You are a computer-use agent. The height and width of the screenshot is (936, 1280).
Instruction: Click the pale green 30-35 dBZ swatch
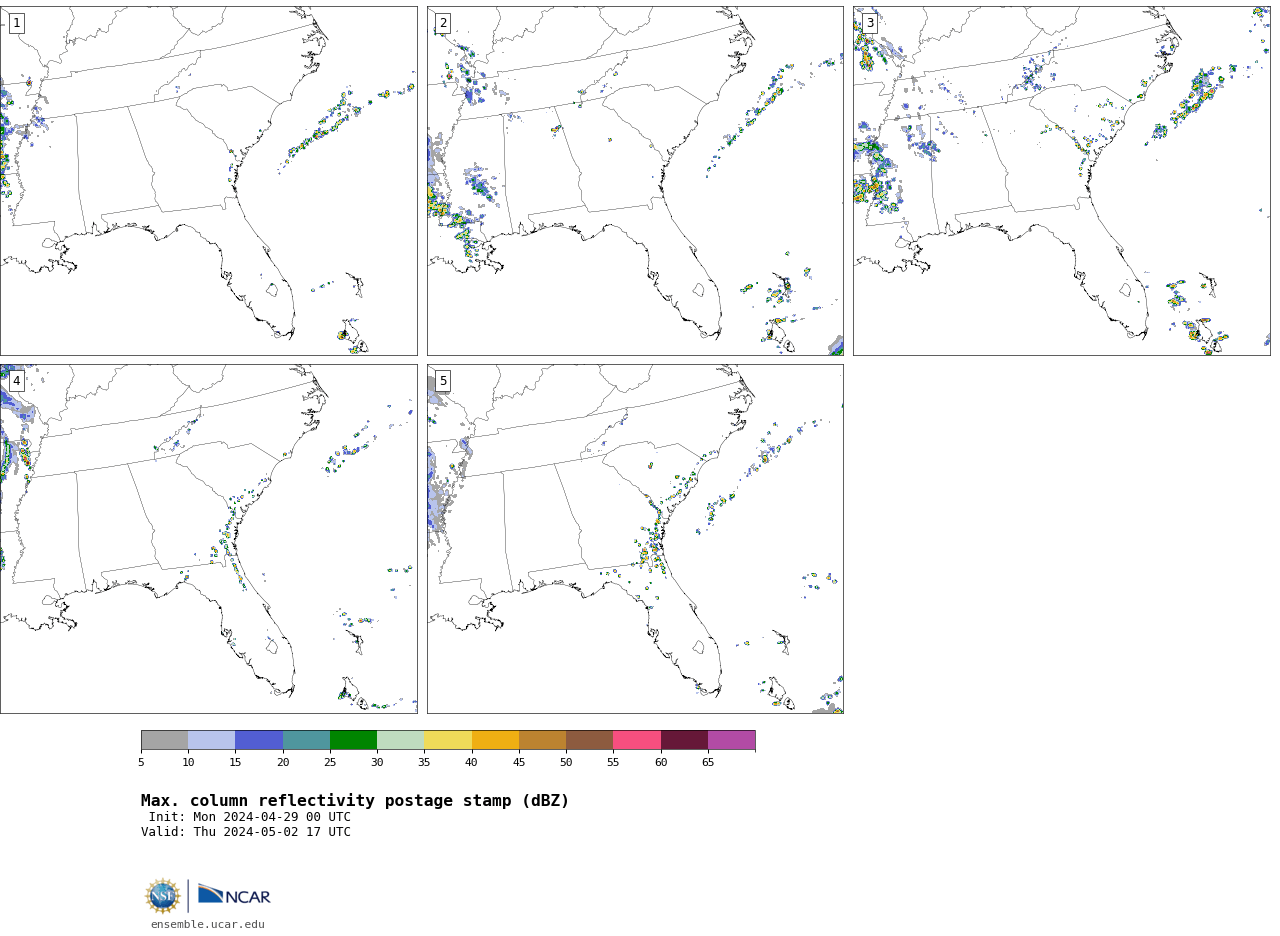pos(401,740)
